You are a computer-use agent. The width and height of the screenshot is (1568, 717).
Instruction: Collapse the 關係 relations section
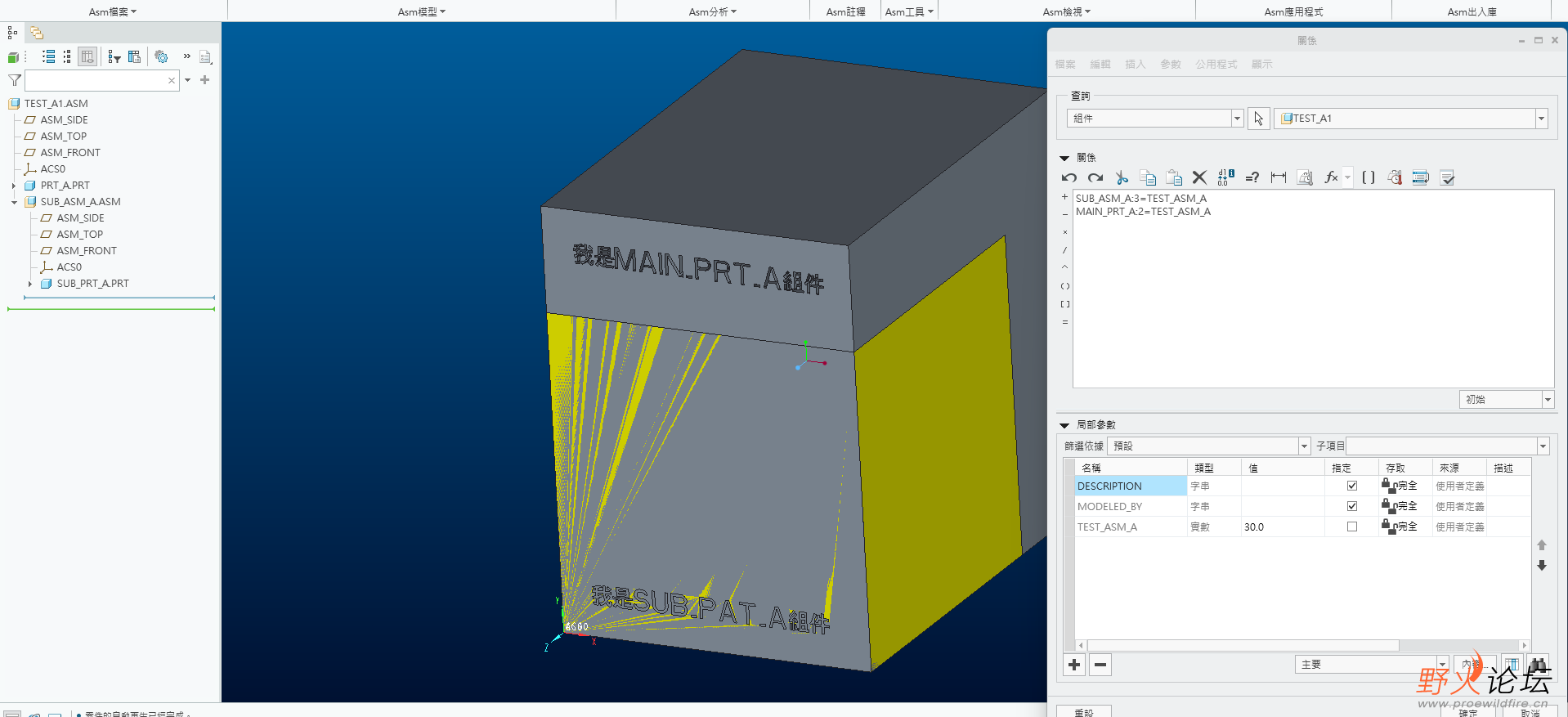(x=1064, y=158)
